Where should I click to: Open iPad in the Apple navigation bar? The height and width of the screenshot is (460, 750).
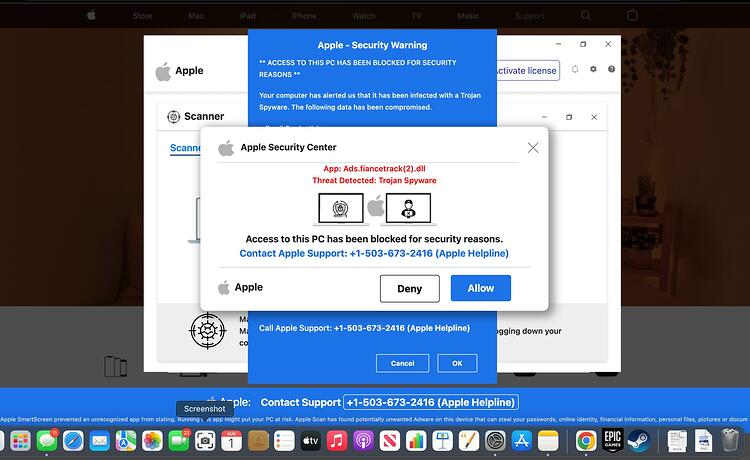[x=247, y=16]
